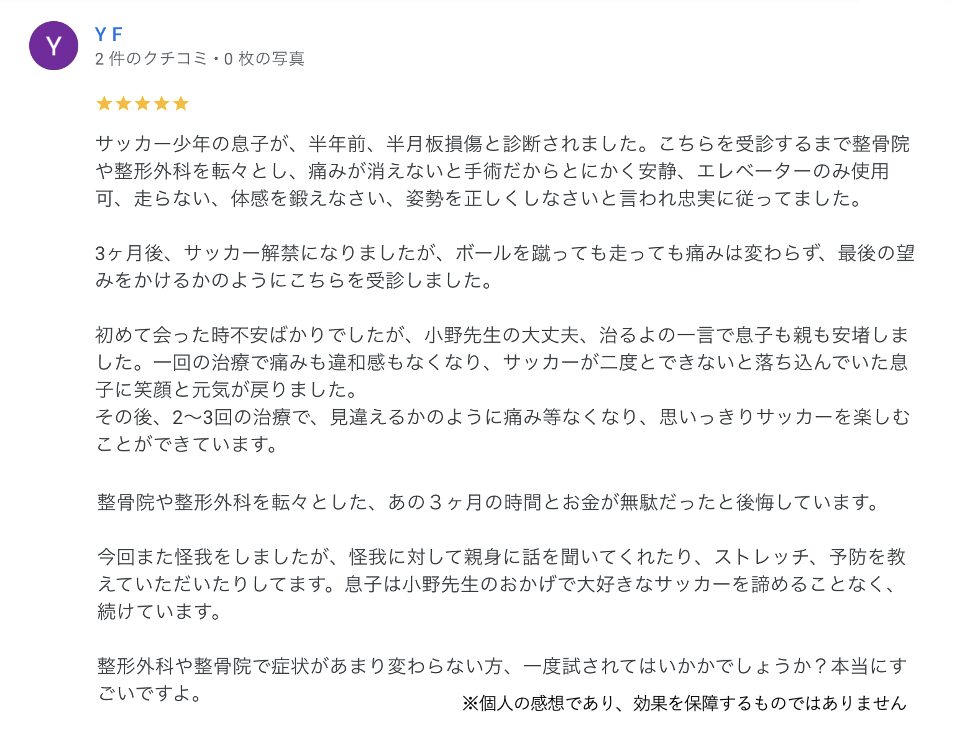The width and height of the screenshot is (956, 734).
Task: Click the paragraph starting "初めて会った時不安ばかり"
Action: pyautogui.click(x=502, y=362)
